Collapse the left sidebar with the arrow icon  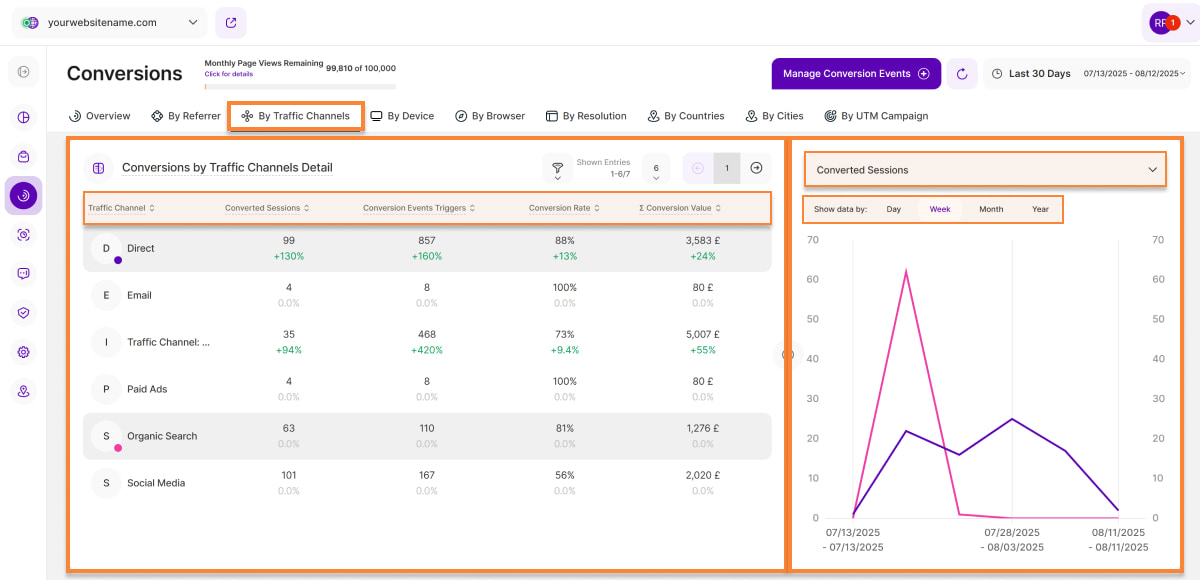[x=24, y=72]
